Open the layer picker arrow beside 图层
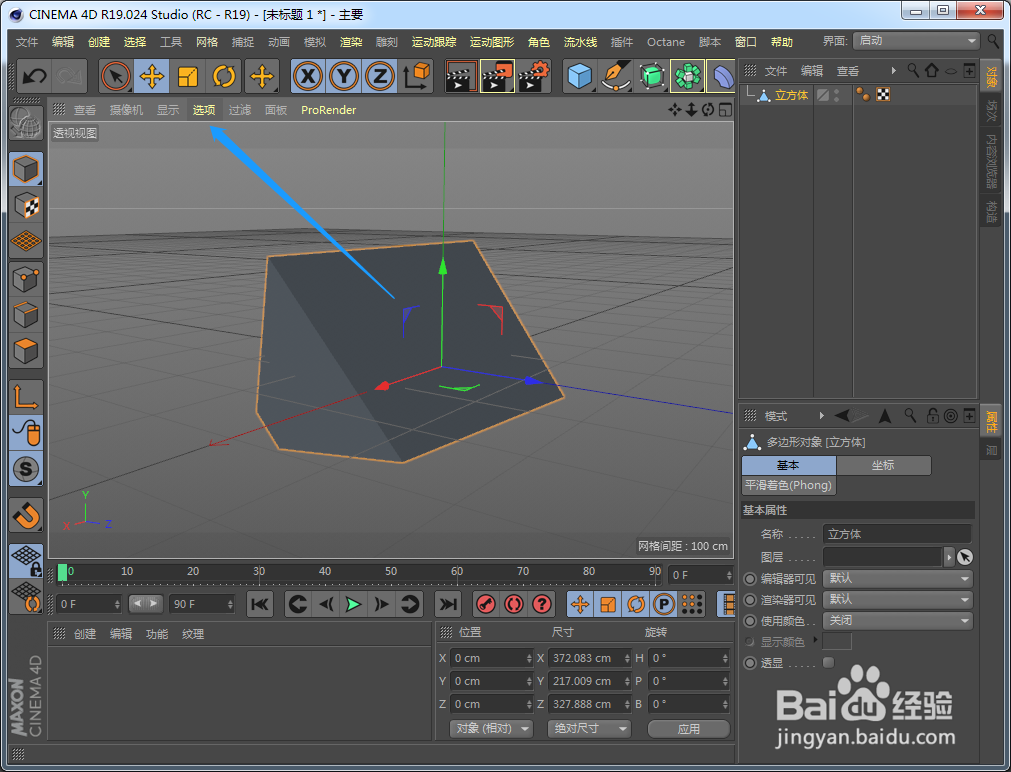The image size is (1011, 772). pyautogui.click(x=948, y=557)
